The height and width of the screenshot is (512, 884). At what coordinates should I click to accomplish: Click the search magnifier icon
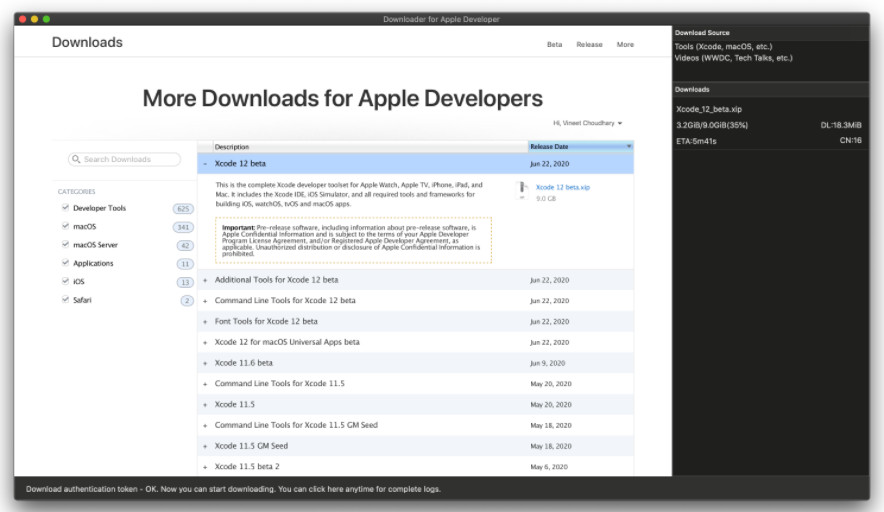76,160
